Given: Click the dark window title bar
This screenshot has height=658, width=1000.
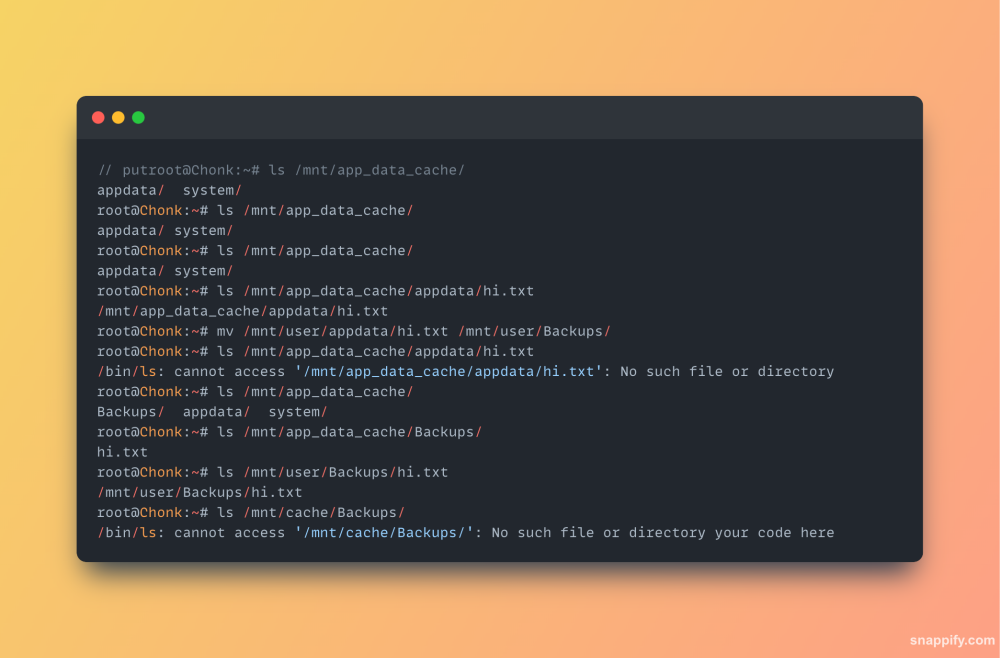Looking at the screenshot, I should pyautogui.click(x=499, y=117).
